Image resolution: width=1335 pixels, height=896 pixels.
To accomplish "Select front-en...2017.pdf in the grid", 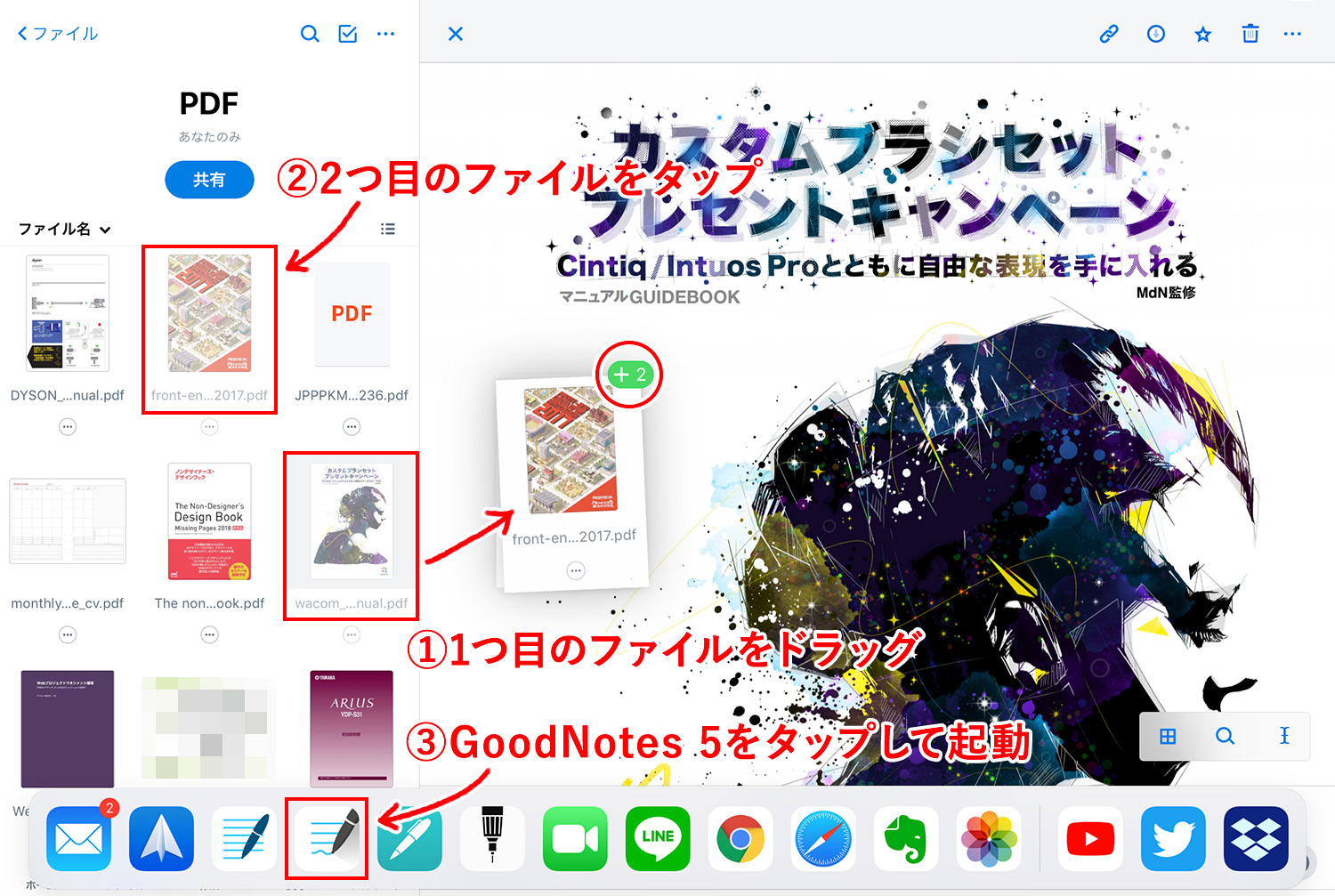I will tap(209, 313).
